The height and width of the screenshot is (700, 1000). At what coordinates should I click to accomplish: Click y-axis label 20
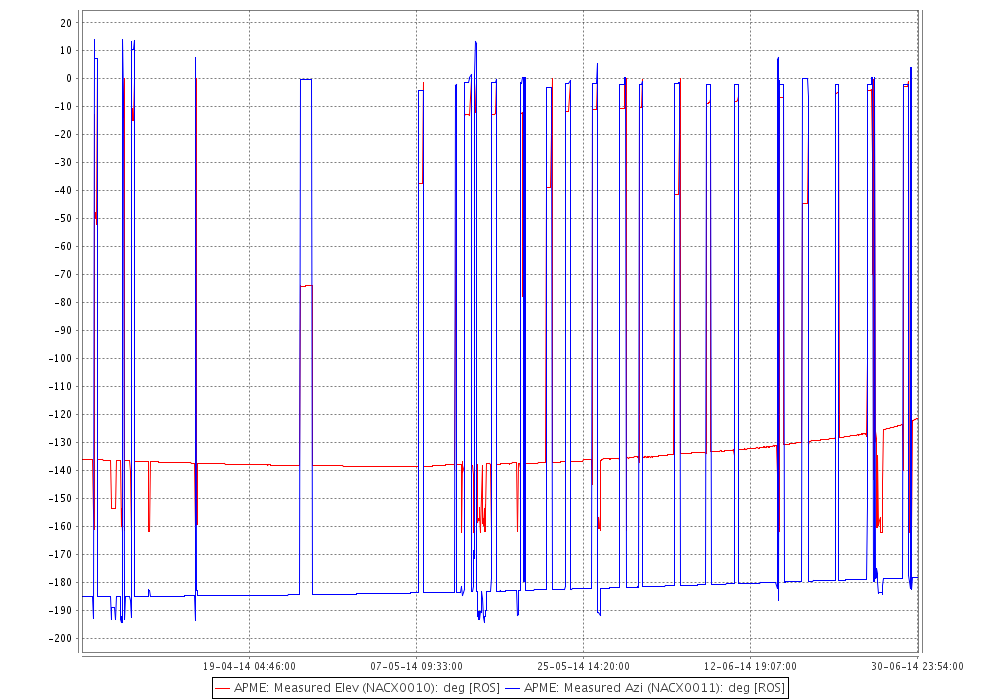click(66, 22)
